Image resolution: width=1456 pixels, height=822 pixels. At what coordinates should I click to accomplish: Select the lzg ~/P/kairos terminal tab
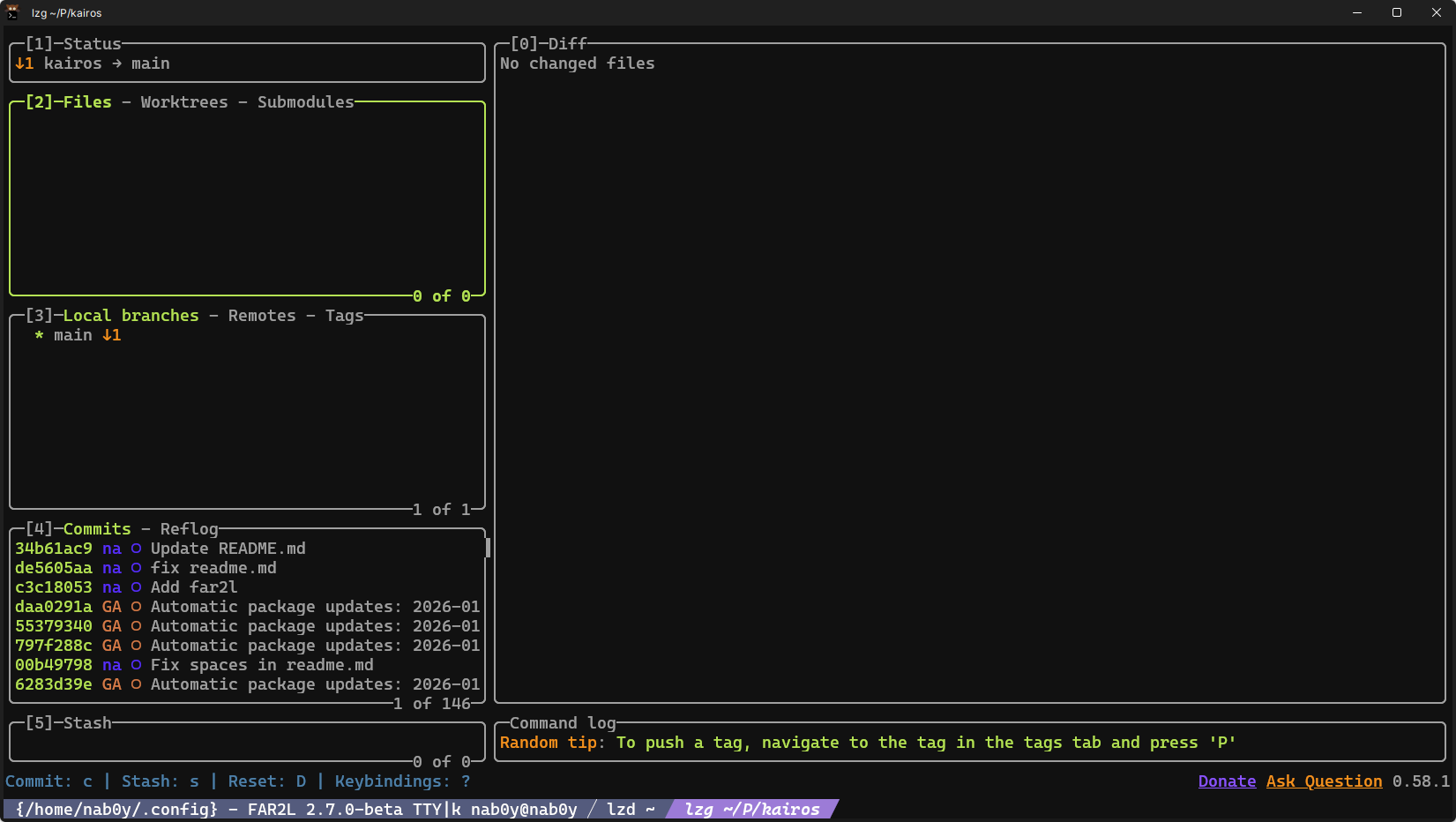point(751,810)
